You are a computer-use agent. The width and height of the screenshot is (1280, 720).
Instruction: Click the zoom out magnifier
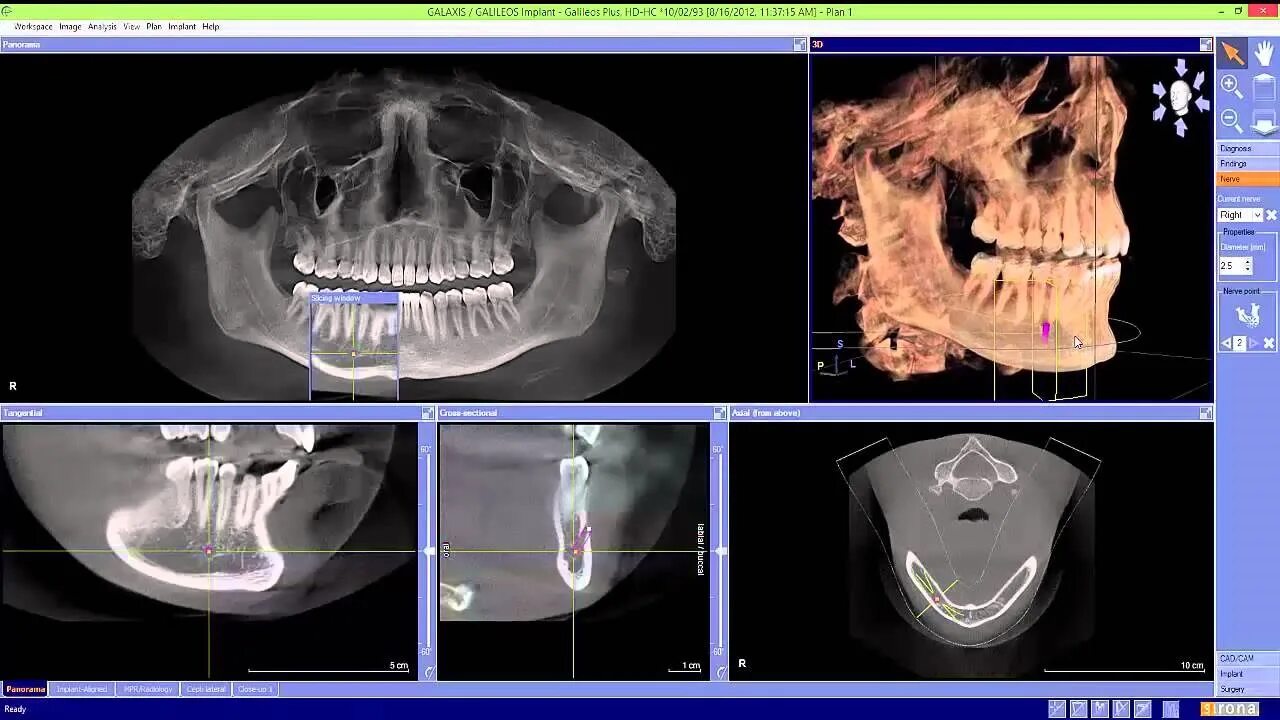(x=1232, y=121)
